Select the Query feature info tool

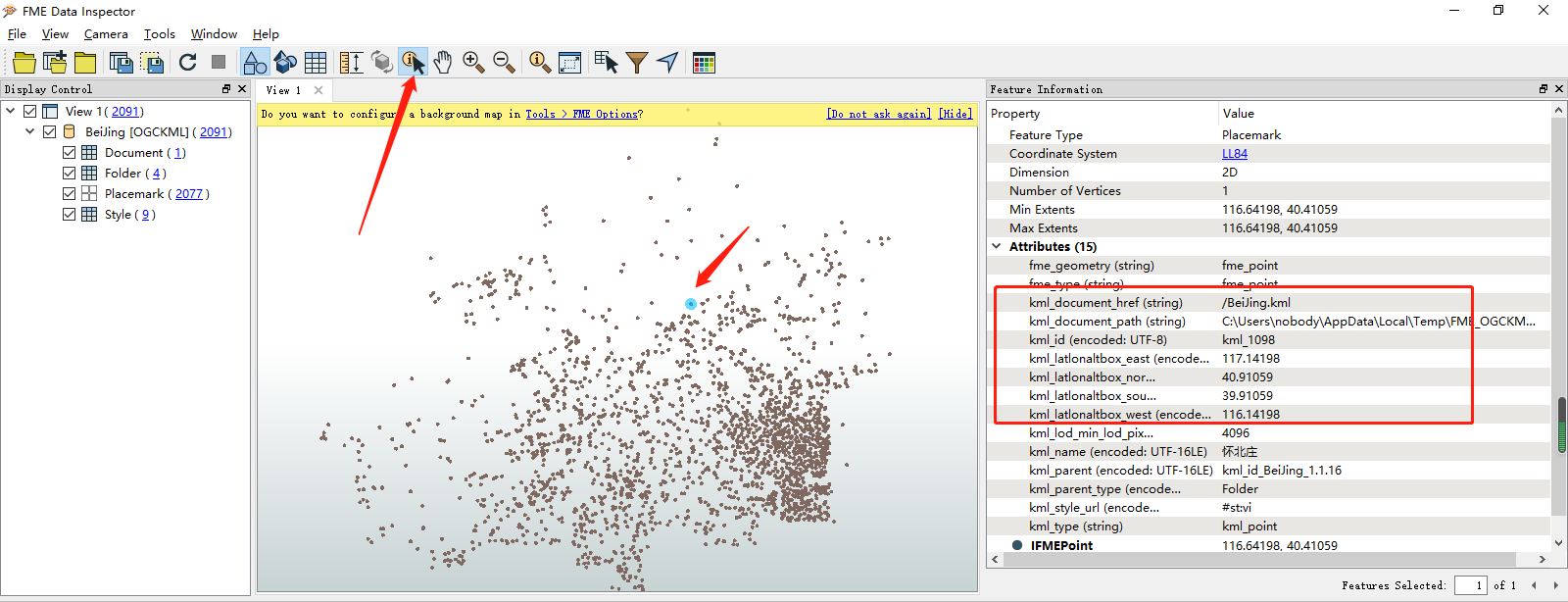tap(413, 63)
